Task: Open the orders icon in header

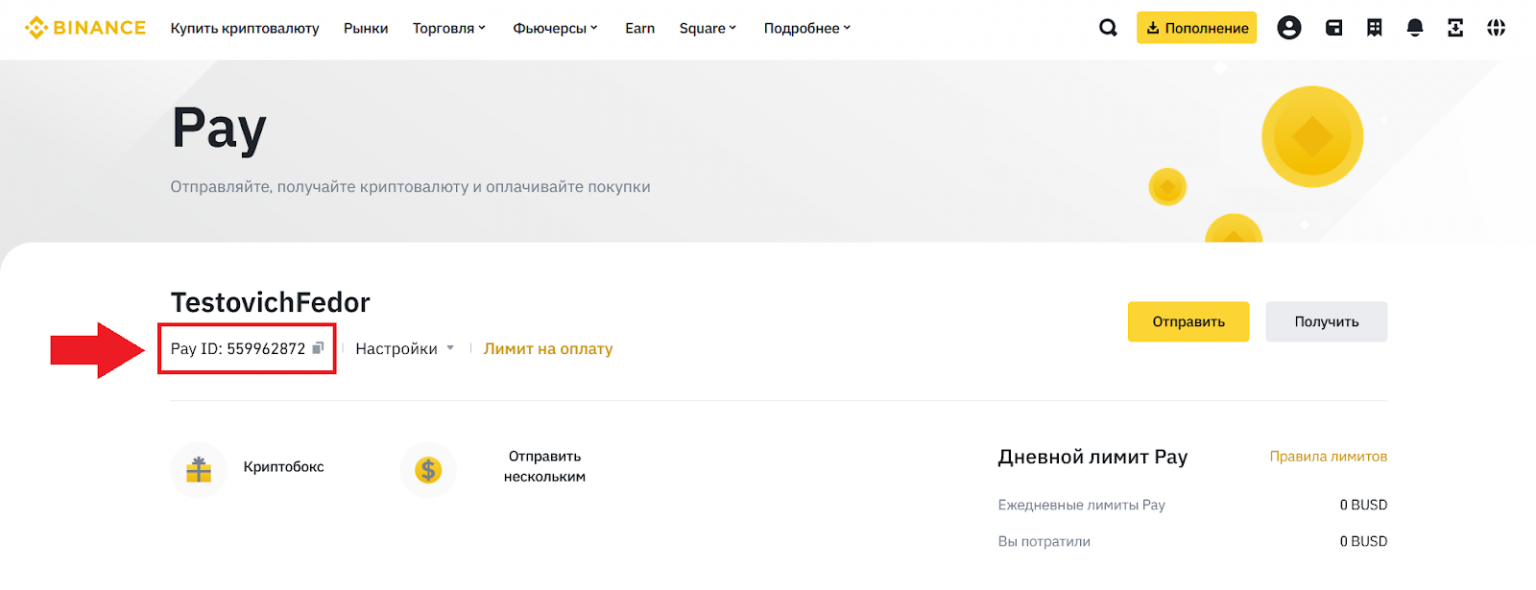Action: [1375, 28]
